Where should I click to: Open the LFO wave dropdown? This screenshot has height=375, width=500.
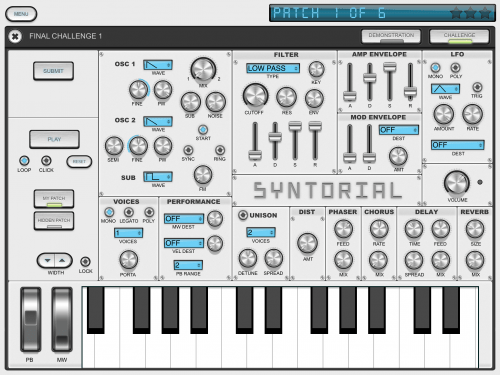tap(445, 89)
